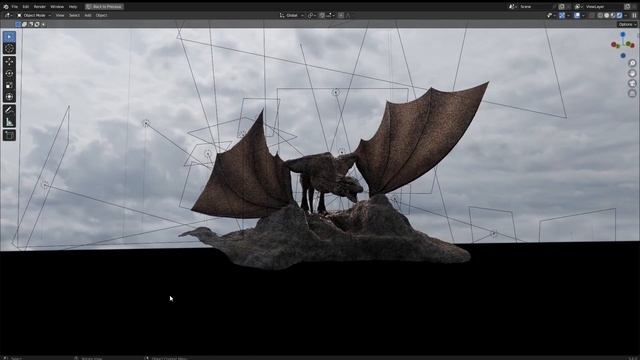The height and width of the screenshot is (360, 640).
Task: Open the Options dropdown
Action: click(x=627, y=24)
